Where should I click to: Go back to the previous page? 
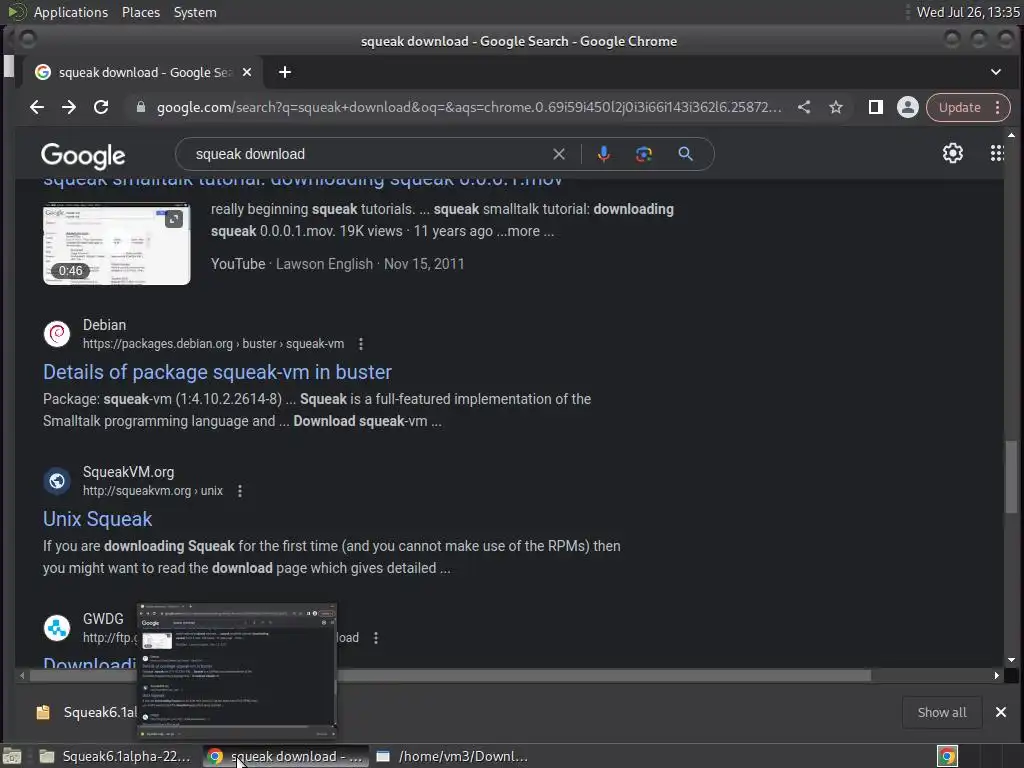click(37, 107)
